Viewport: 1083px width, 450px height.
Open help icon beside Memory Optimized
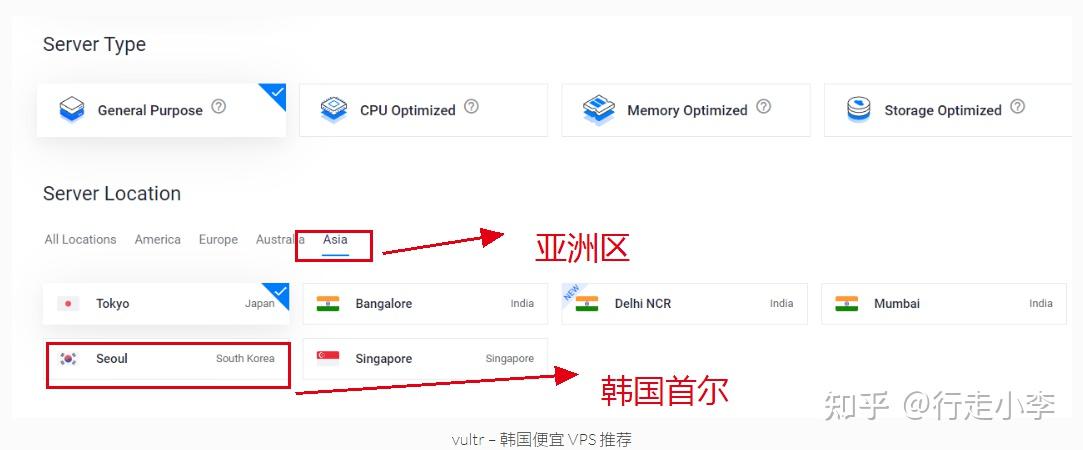coord(763,107)
